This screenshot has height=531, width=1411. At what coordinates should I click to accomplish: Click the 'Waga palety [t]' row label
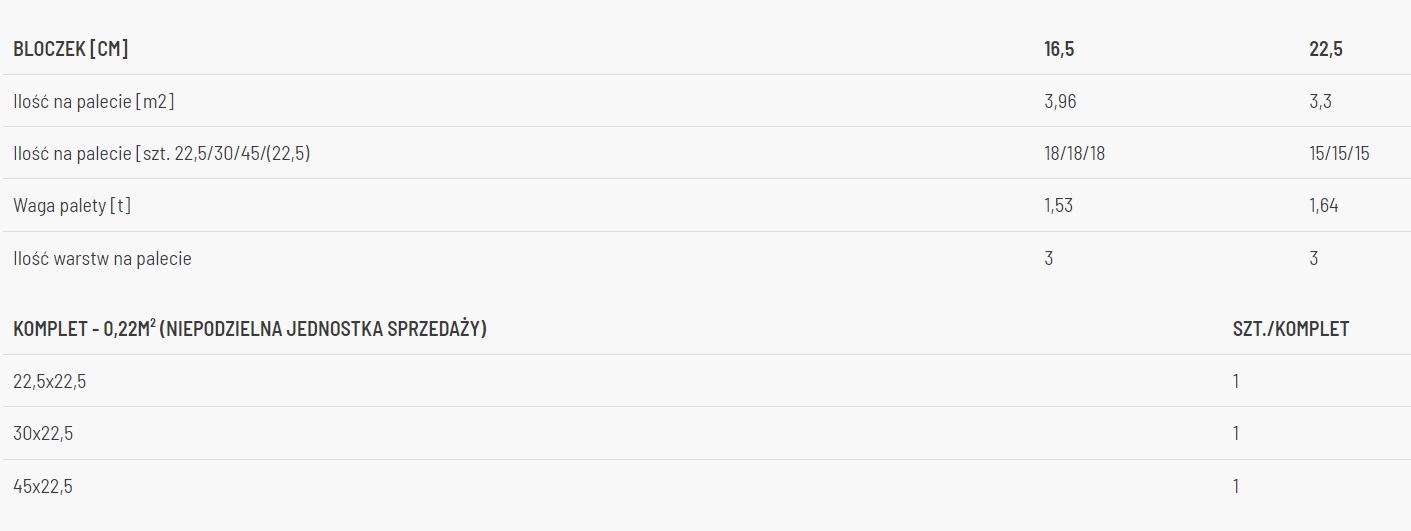[72, 206]
